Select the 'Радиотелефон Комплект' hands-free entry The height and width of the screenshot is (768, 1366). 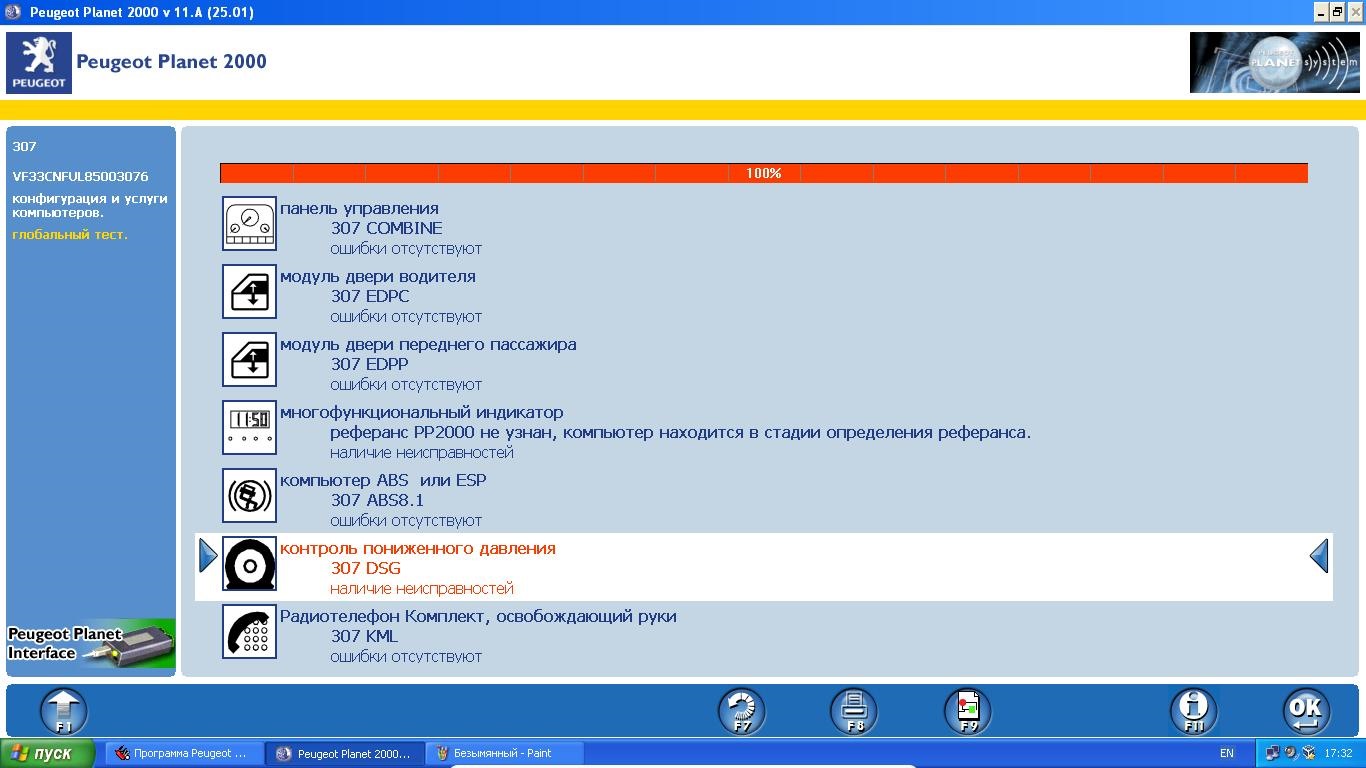[x=478, y=616]
